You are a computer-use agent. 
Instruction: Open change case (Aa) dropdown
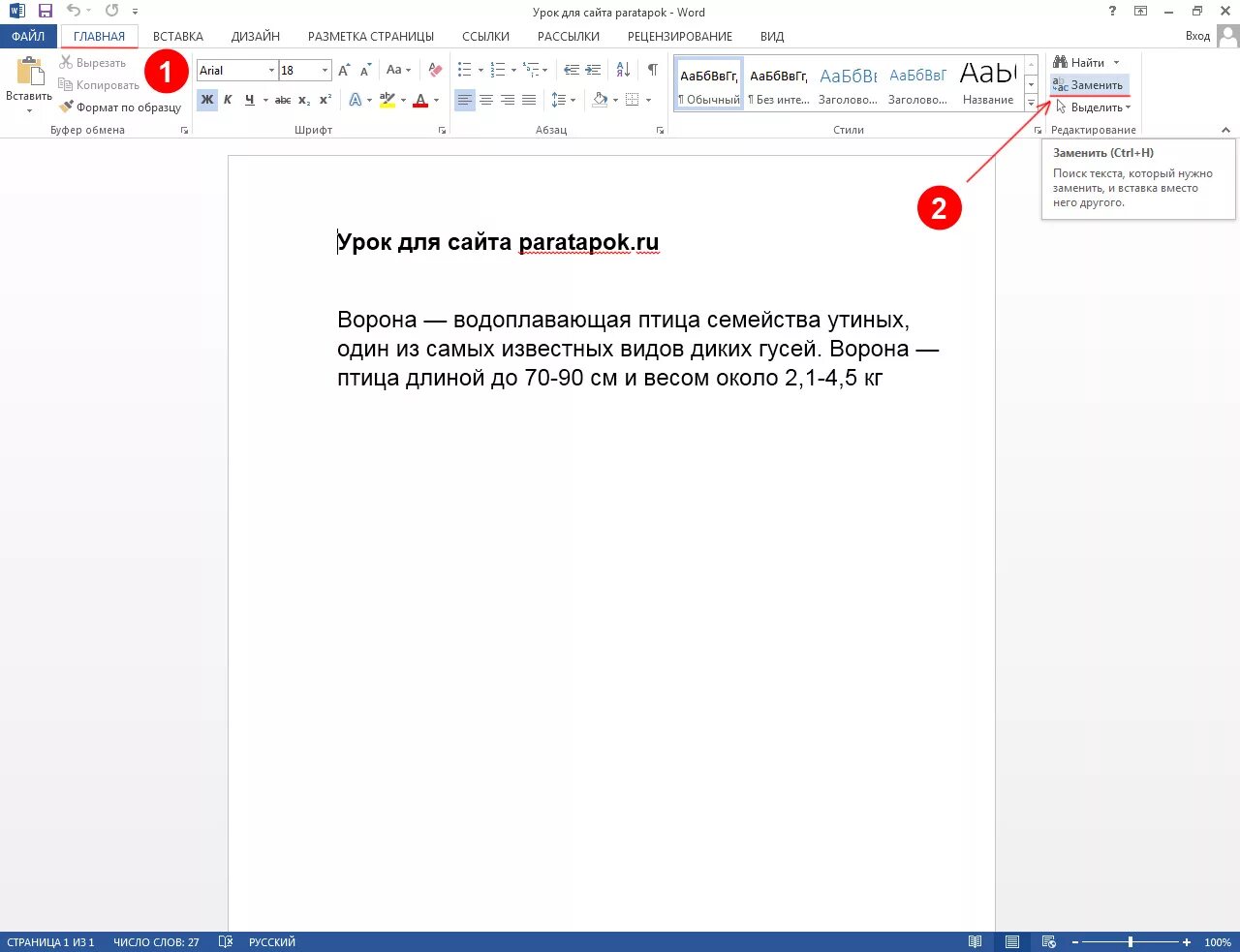point(398,71)
